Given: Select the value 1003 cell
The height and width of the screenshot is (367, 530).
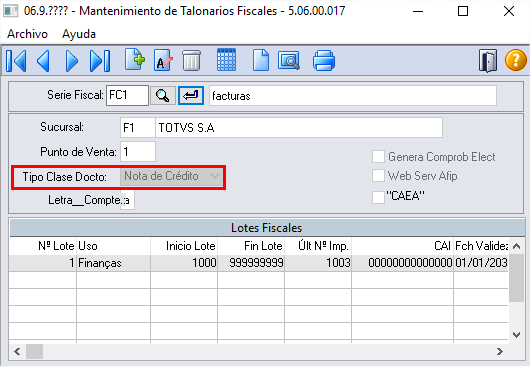Looking at the screenshot, I should point(318,263).
